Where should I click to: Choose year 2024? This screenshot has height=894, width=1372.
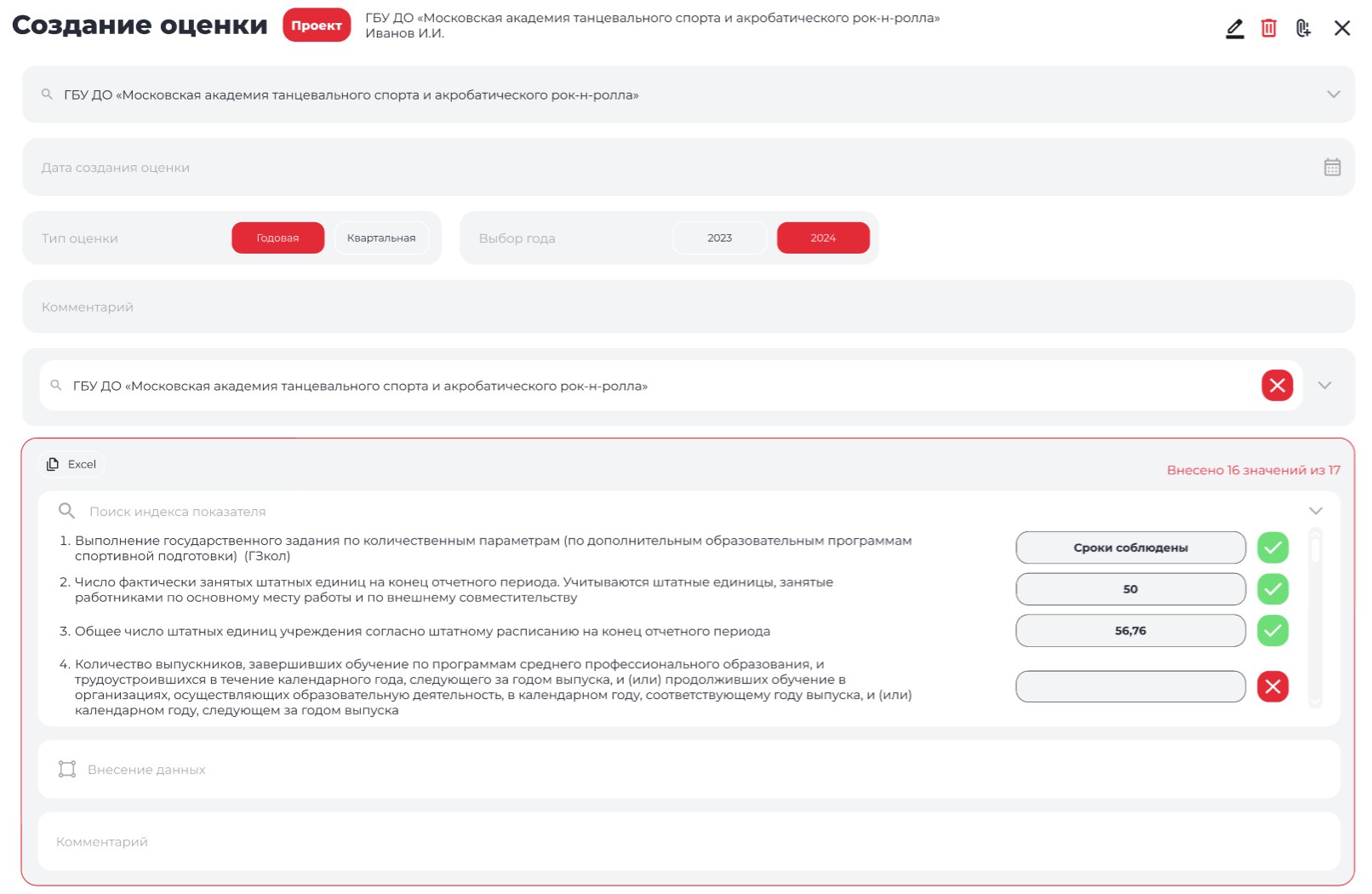click(823, 238)
